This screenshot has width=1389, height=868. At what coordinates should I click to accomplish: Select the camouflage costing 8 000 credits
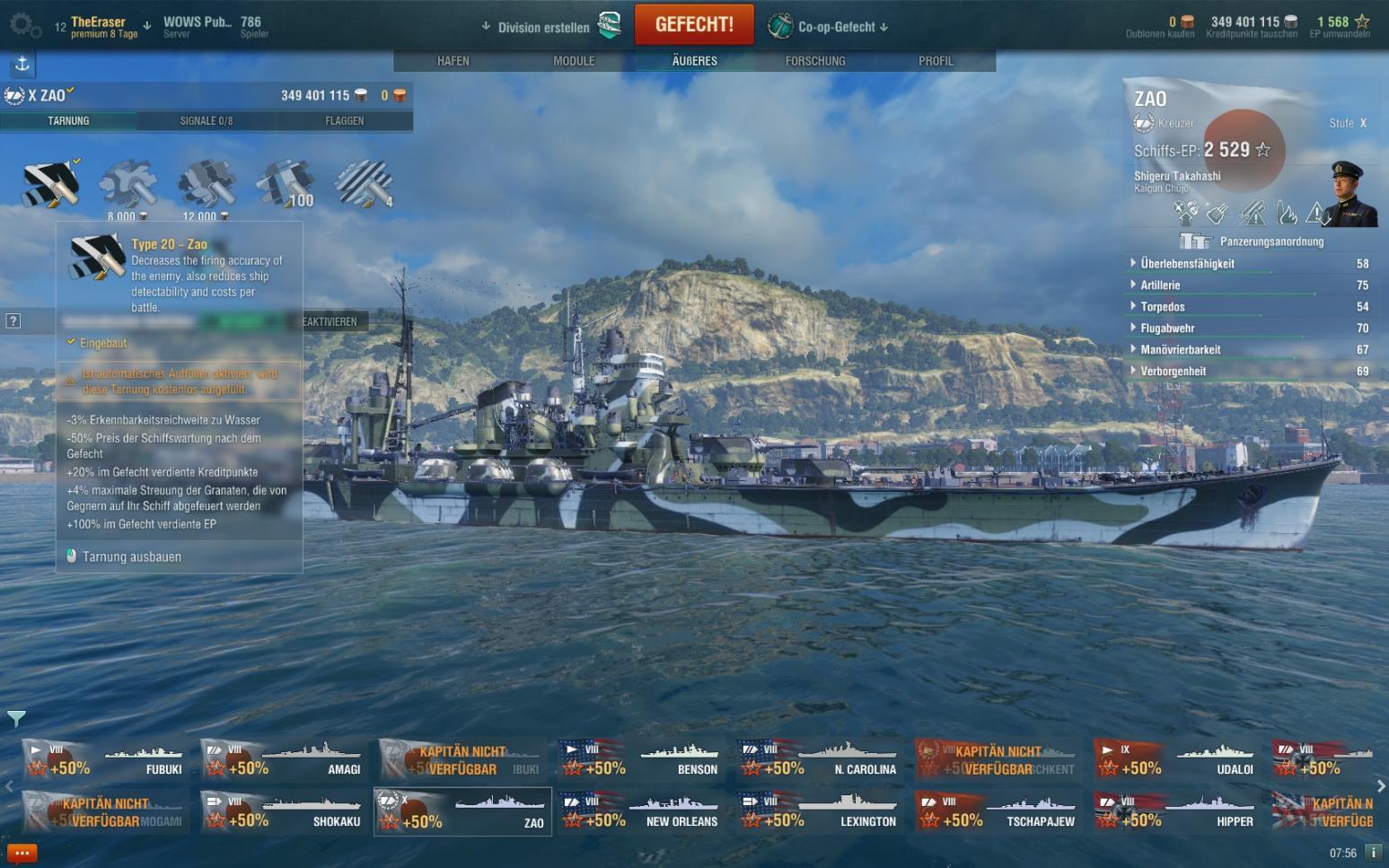tap(127, 184)
